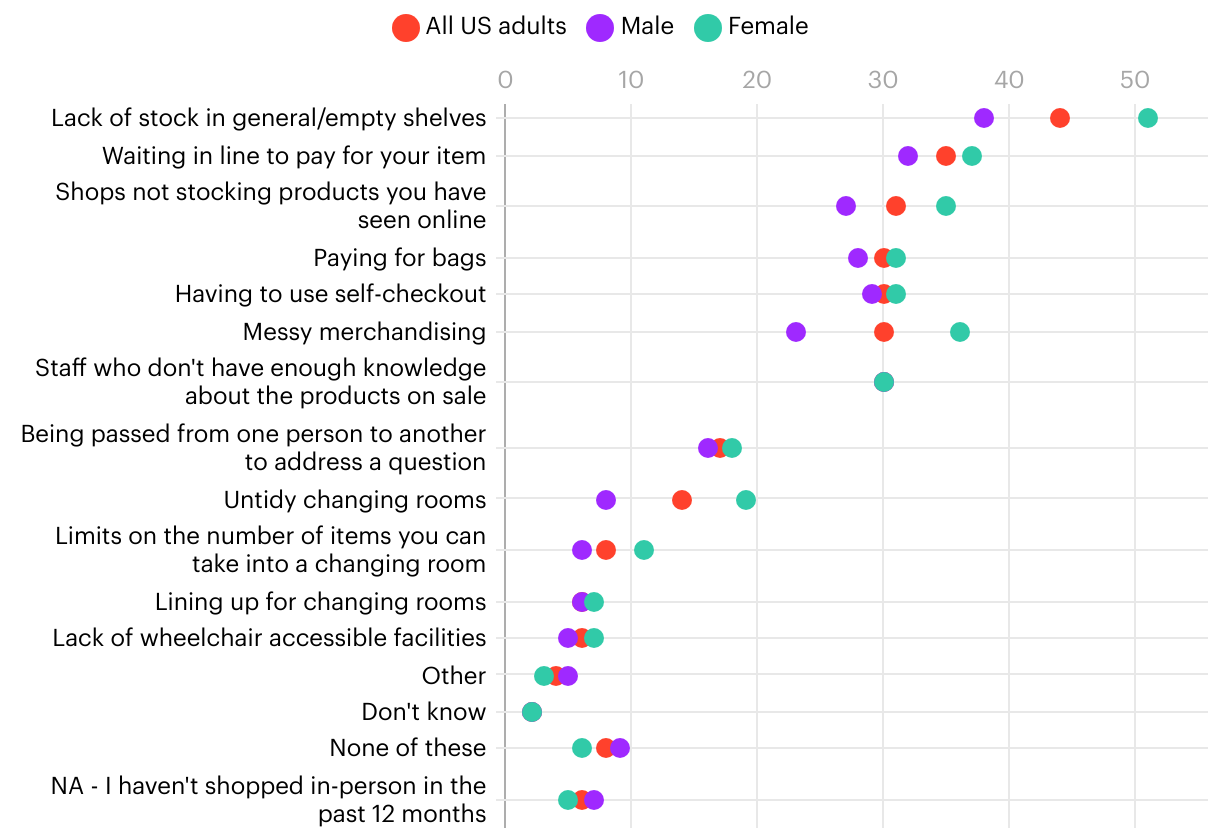Select Male dot for None of these
Viewport: 1220px width, 840px height.
620,748
